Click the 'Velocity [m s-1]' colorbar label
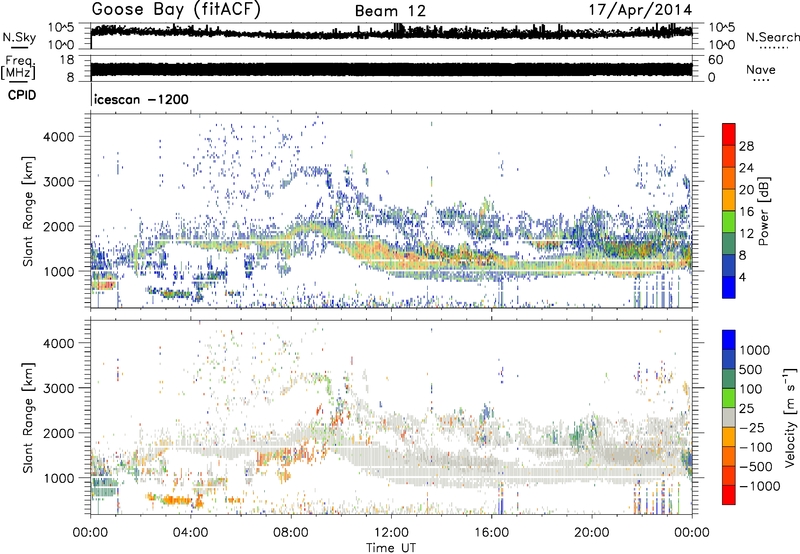 point(790,417)
